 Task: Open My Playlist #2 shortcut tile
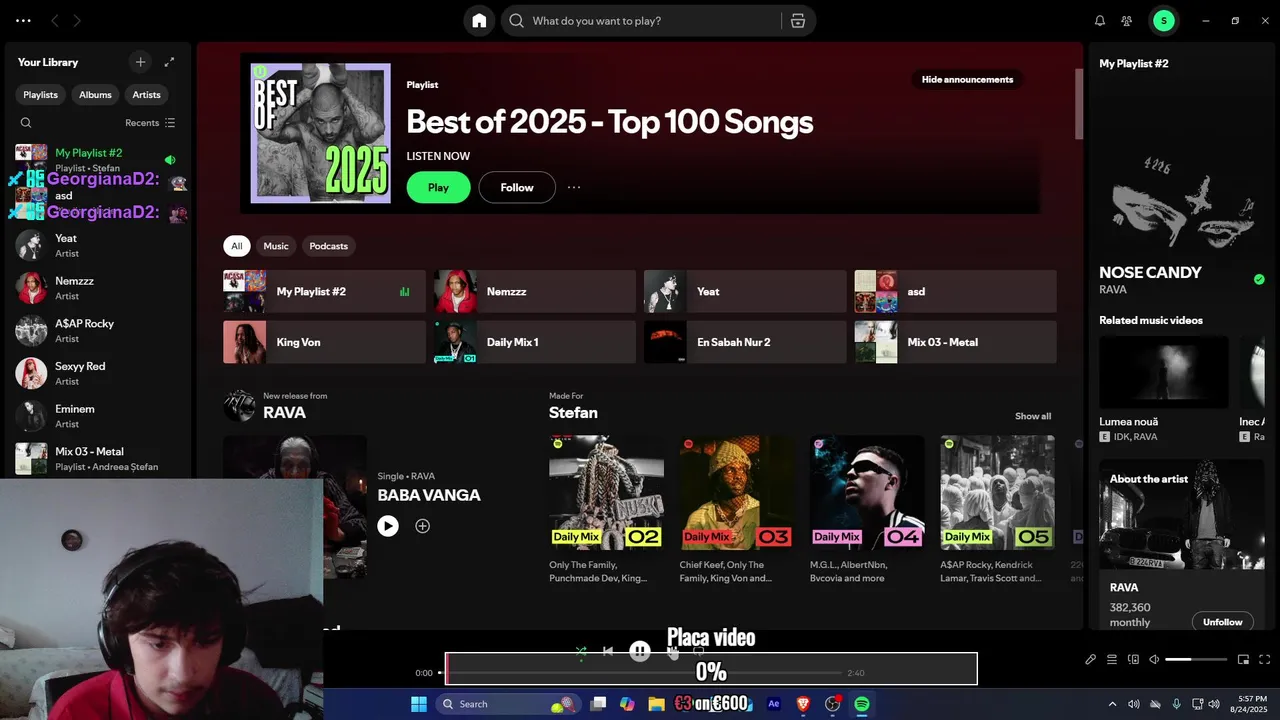coord(324,291)
